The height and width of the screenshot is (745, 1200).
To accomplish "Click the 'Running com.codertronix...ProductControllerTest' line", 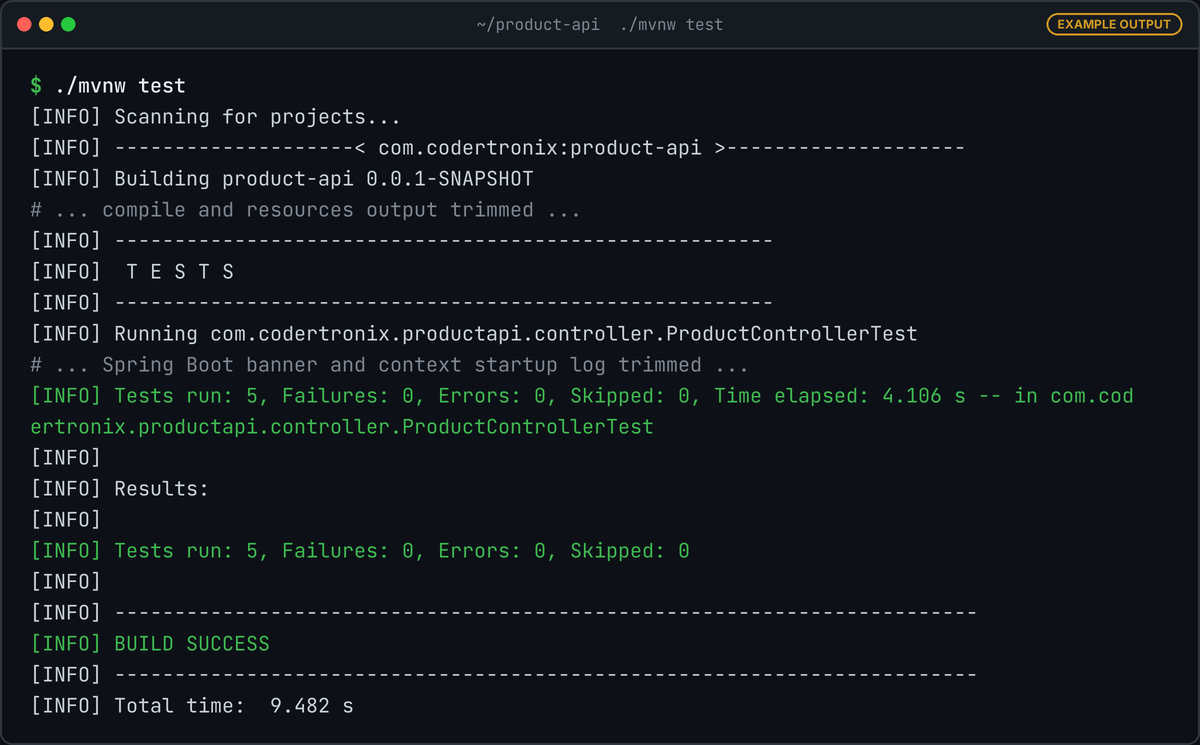I will pyautogui.click(x=474, y=334).
